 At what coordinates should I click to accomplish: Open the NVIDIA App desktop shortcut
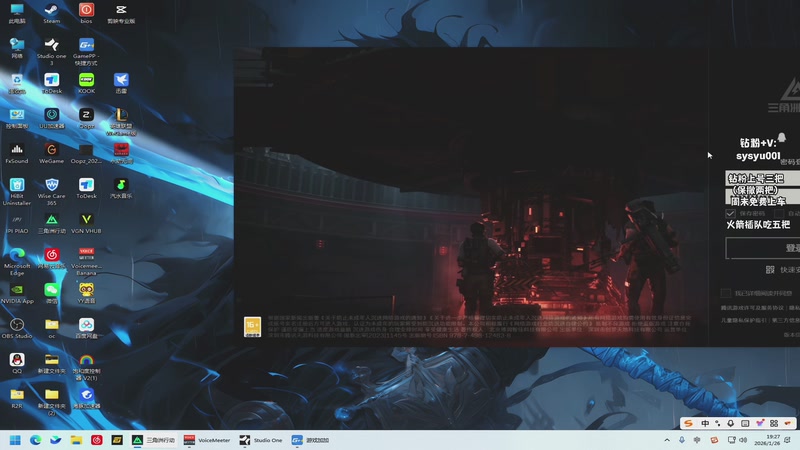coord(17,293)
